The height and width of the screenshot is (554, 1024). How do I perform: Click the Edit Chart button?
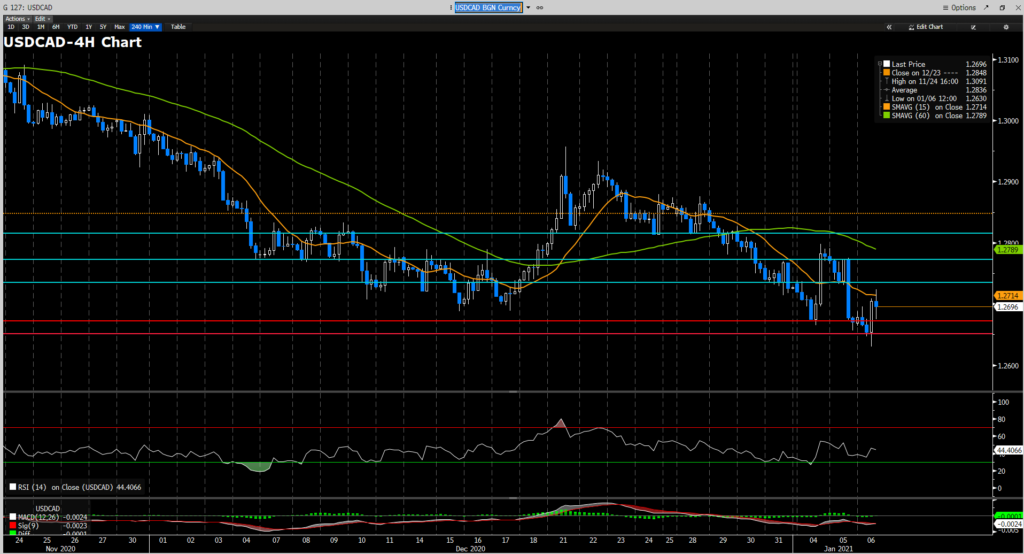tap(925, 27)
